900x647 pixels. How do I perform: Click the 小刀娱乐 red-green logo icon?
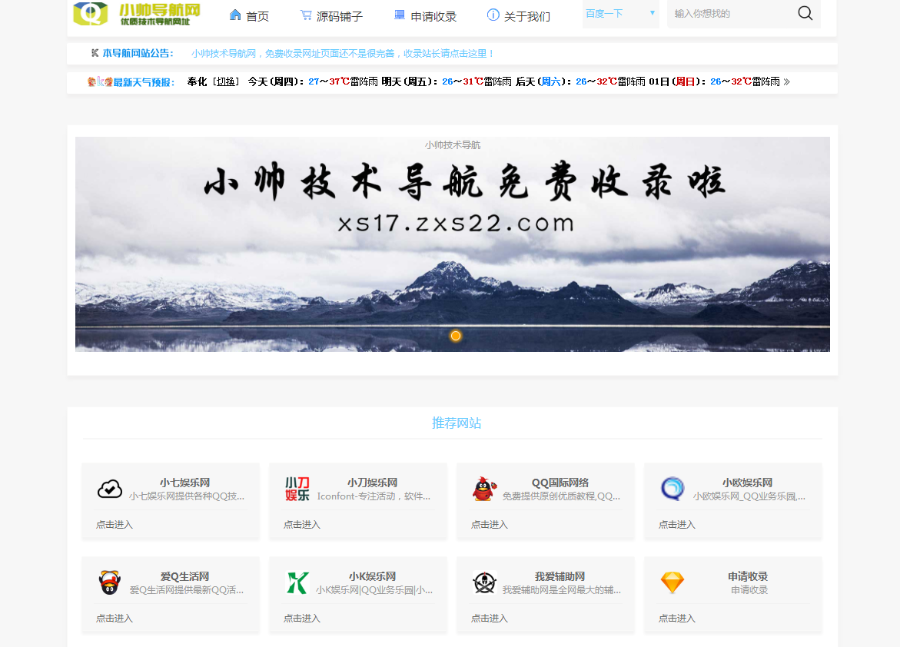pyautogui.click(x=297, y=489)
